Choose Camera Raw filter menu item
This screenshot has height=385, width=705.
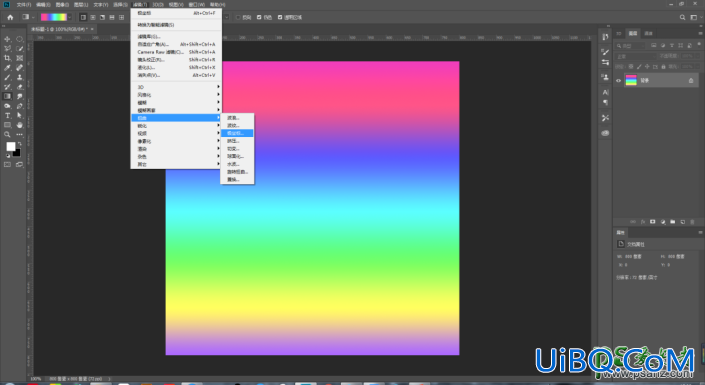click(176, 52)
